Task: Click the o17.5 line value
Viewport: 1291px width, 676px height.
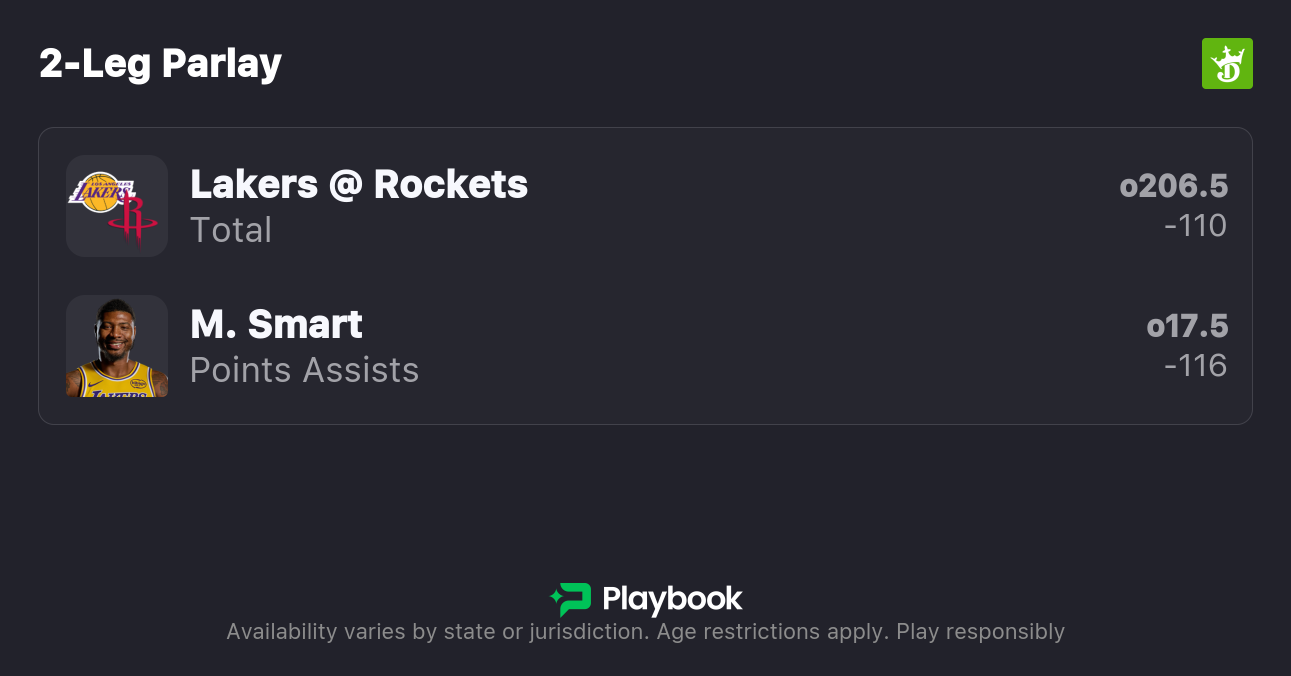Action: click(x=1187, y=326)
